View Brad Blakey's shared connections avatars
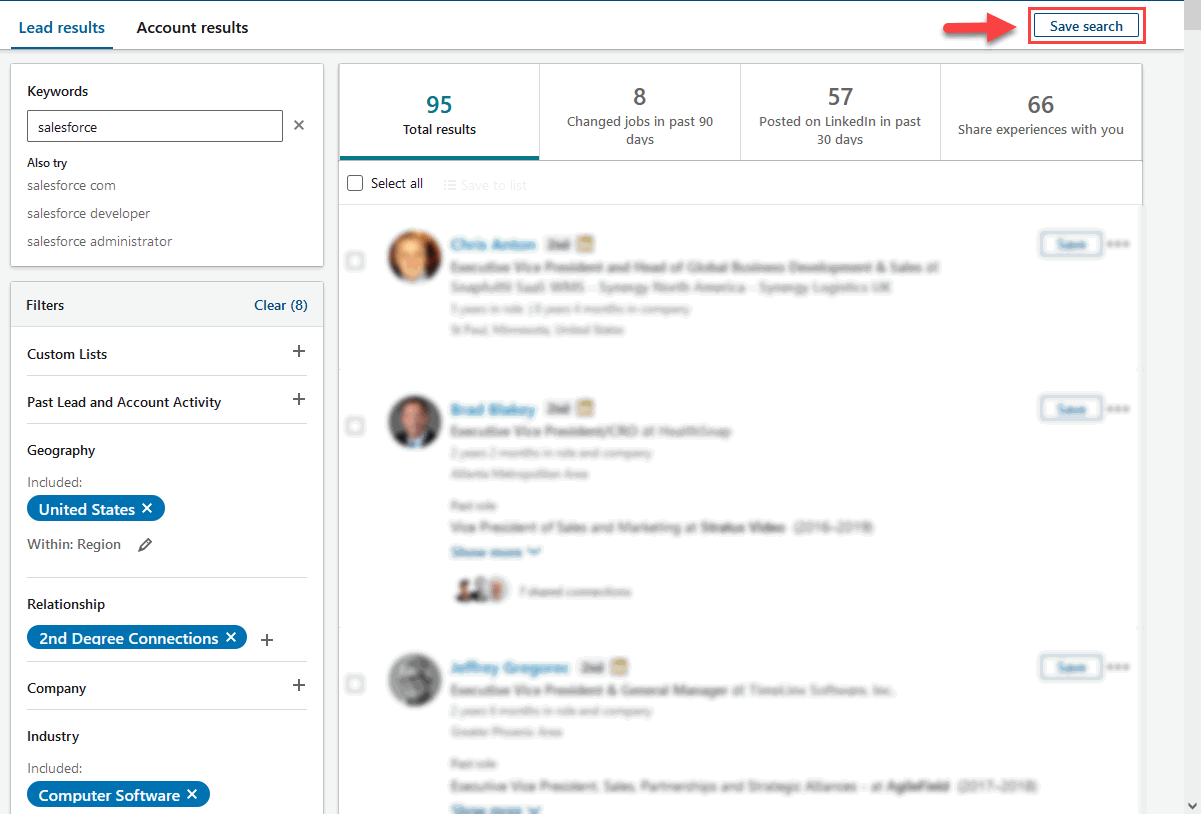1201x814 pixels. [481, 590]
